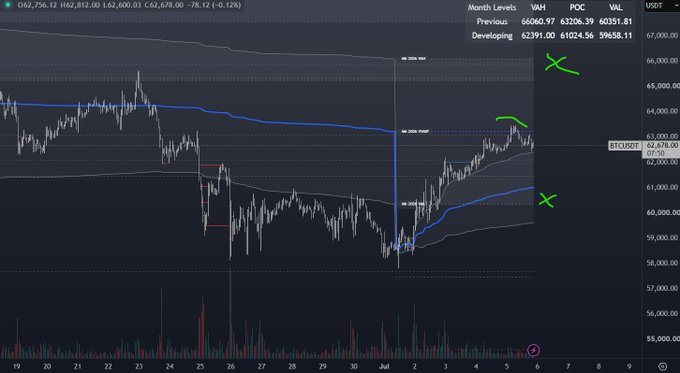
Task: Click the 55,000.00 price axis label
Action: point(662,338)
